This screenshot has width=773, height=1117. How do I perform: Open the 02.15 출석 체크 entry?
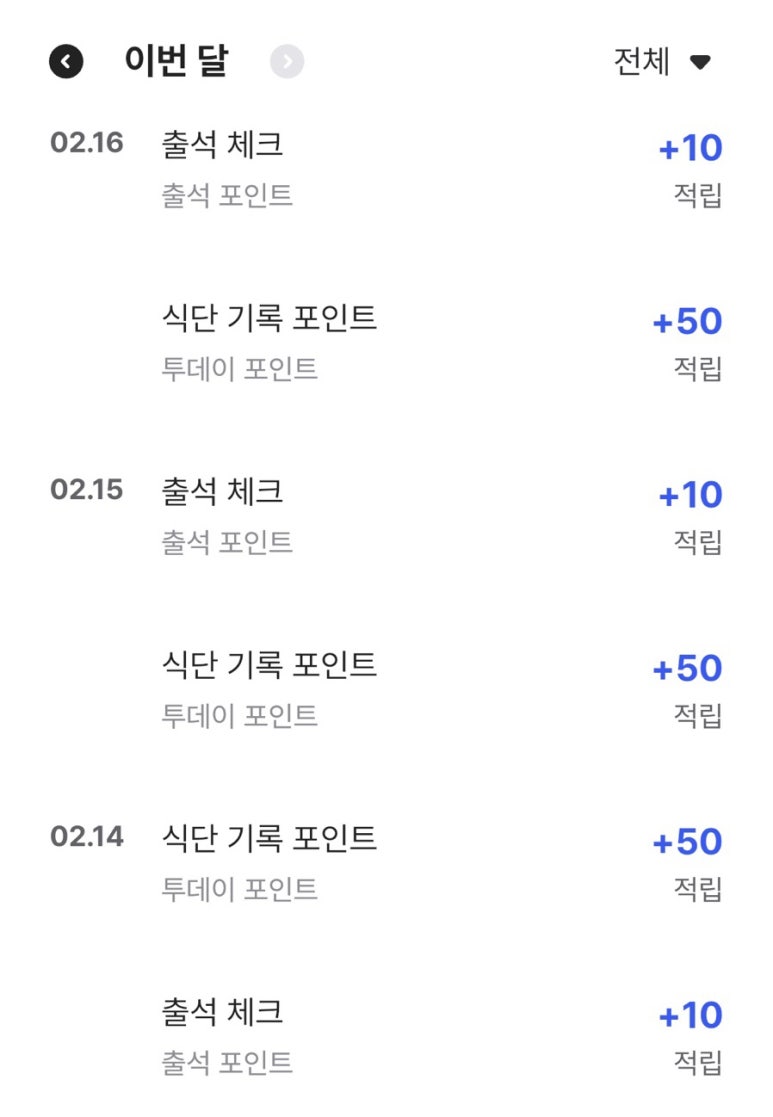click(x=386, y=516)
